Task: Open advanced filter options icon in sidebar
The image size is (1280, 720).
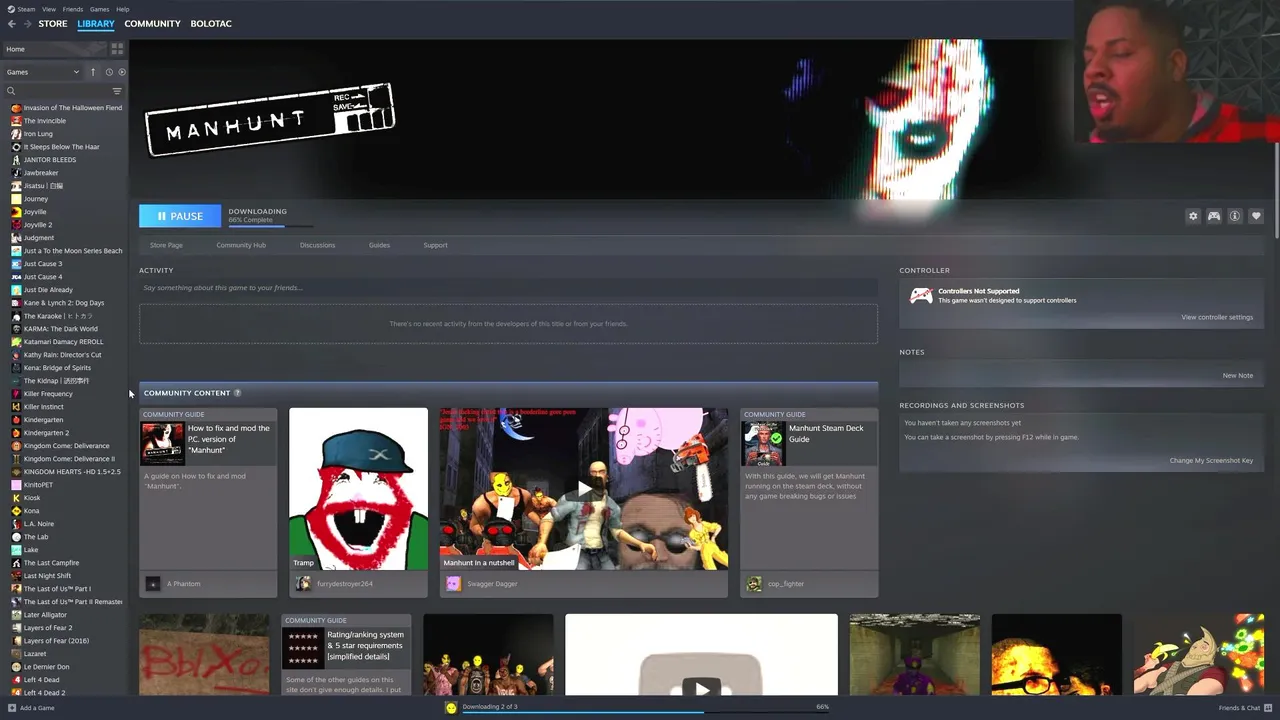Action: click(x=117, y=91)
